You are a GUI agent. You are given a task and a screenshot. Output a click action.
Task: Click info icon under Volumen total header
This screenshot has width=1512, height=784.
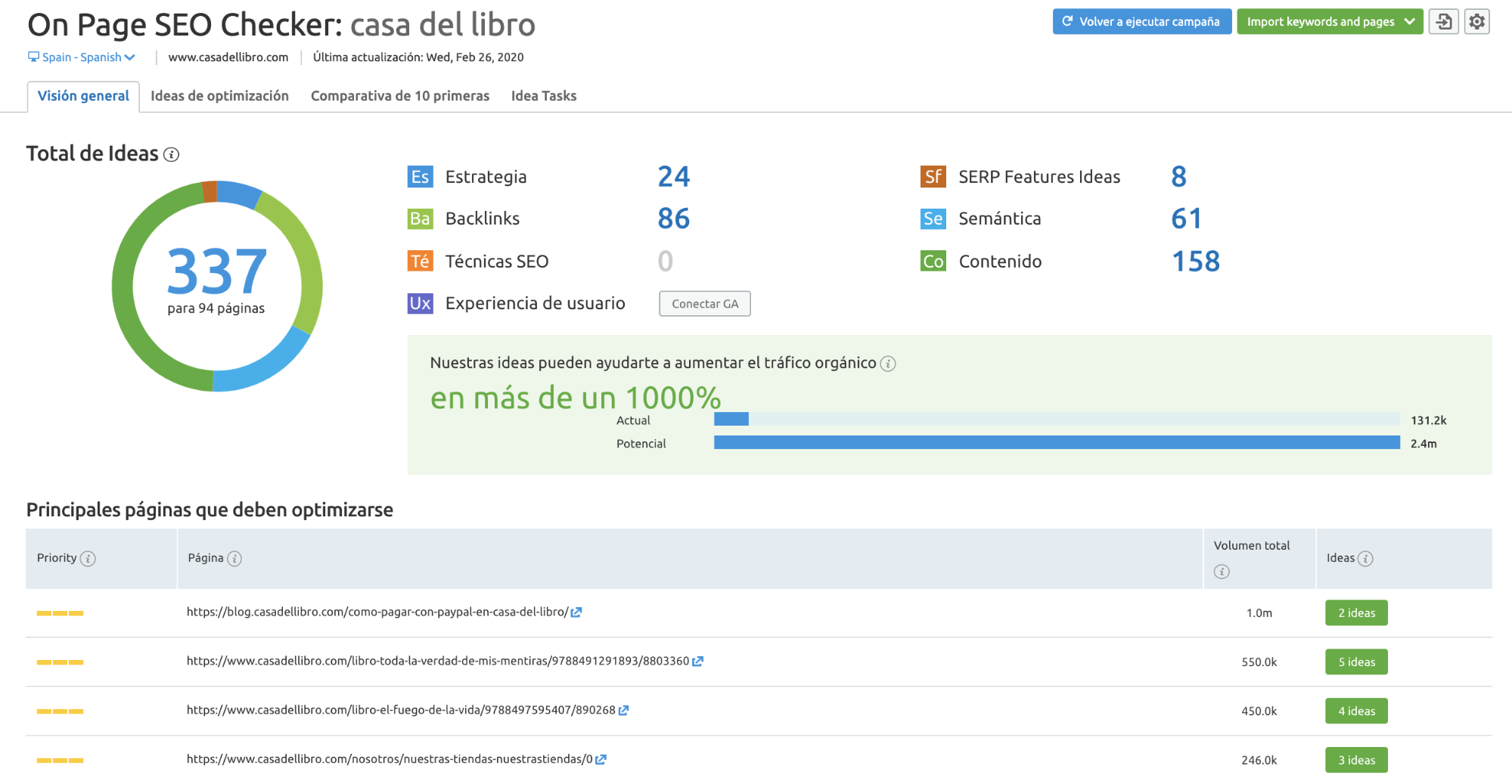[1222, 572]
